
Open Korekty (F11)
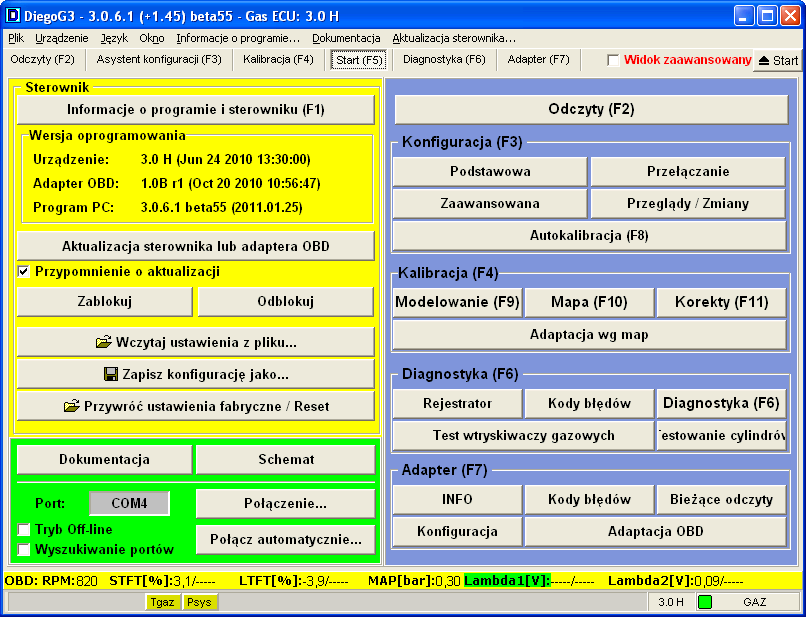coord(721,302)
